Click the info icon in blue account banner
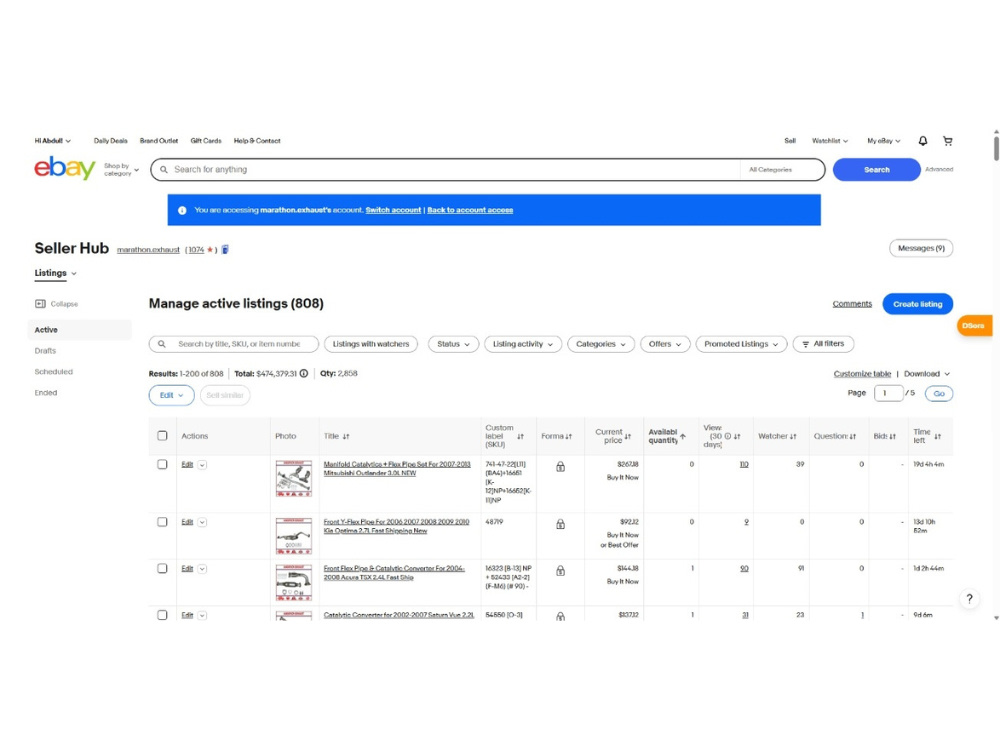Screen dimensions: 1000x750 (182, 210)
